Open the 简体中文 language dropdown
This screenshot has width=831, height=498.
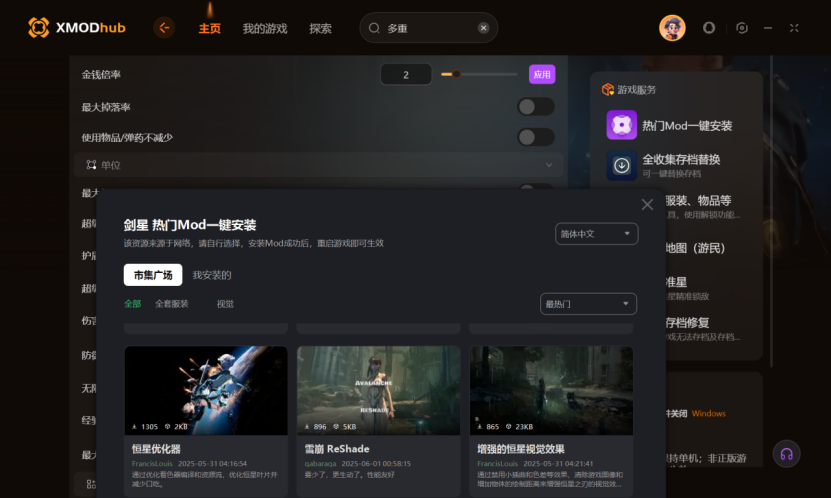(x=596, y=234)
